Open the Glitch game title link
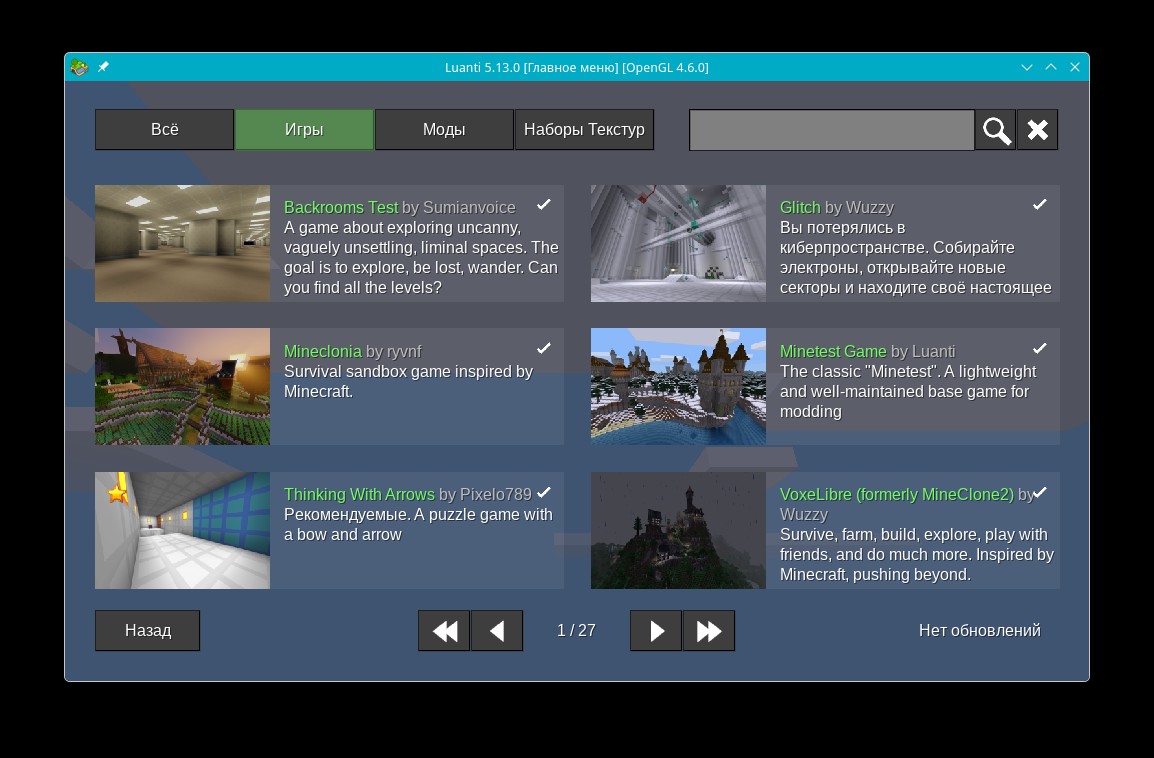This screenshot has width=1154, height=758. pyautogui.click(x=800, y=207)
